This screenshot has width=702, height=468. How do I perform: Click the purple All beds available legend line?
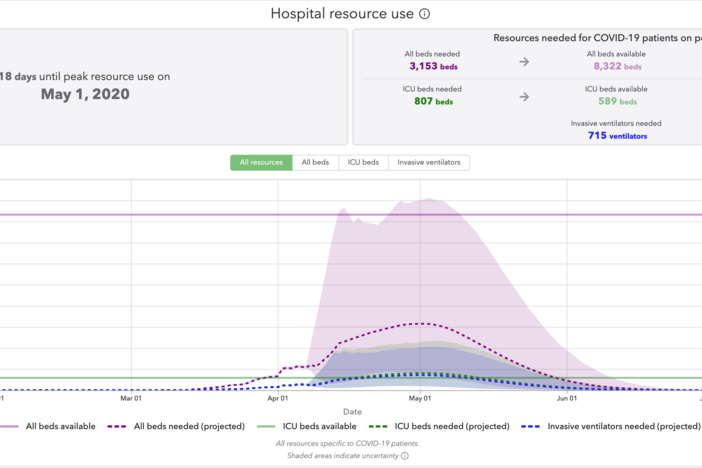[9, 427]
